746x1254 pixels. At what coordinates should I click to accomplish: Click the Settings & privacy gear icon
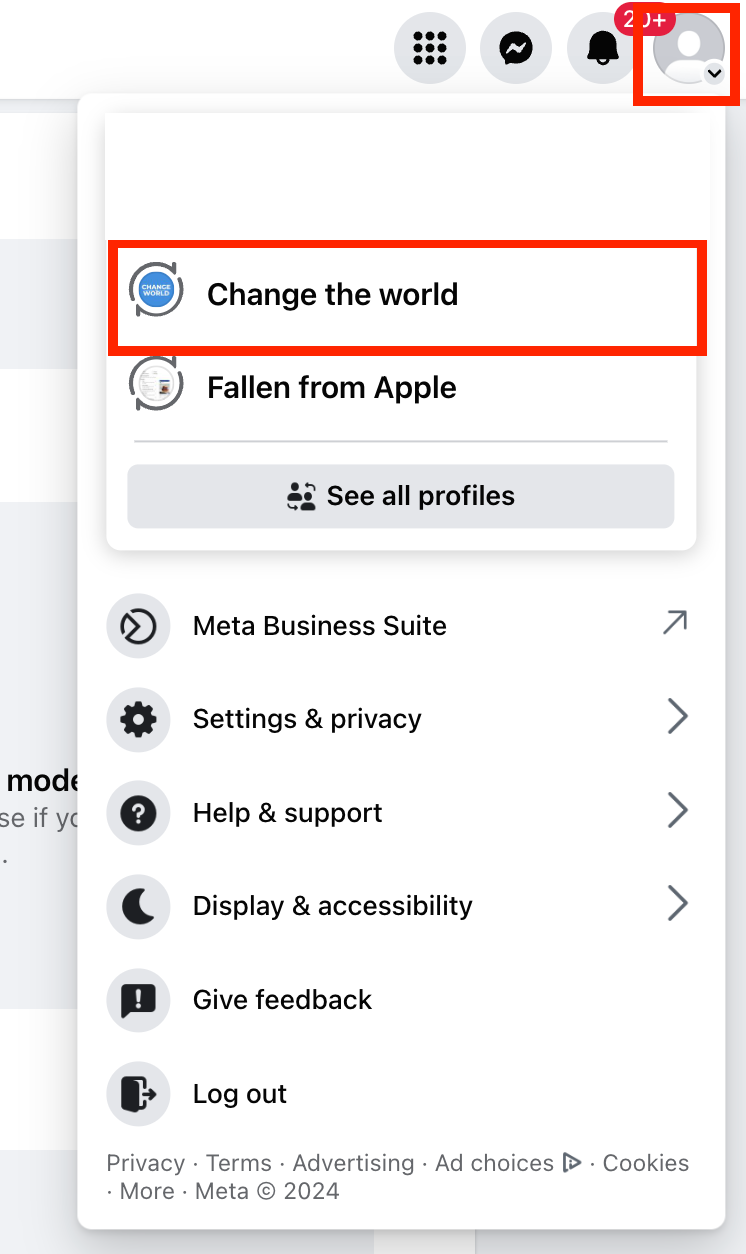(x=138, y=719)
